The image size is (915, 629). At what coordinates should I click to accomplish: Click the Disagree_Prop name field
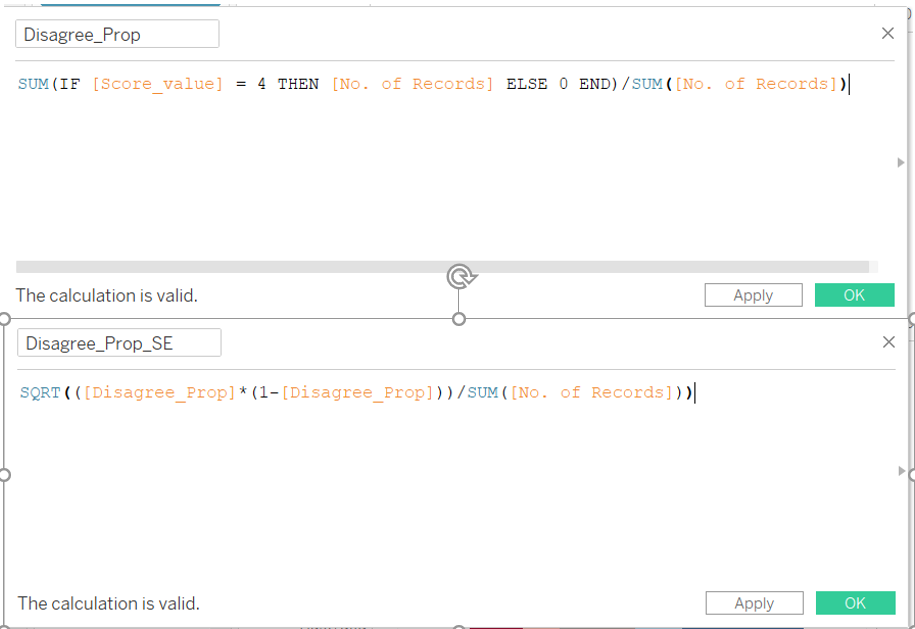point(117,34)
